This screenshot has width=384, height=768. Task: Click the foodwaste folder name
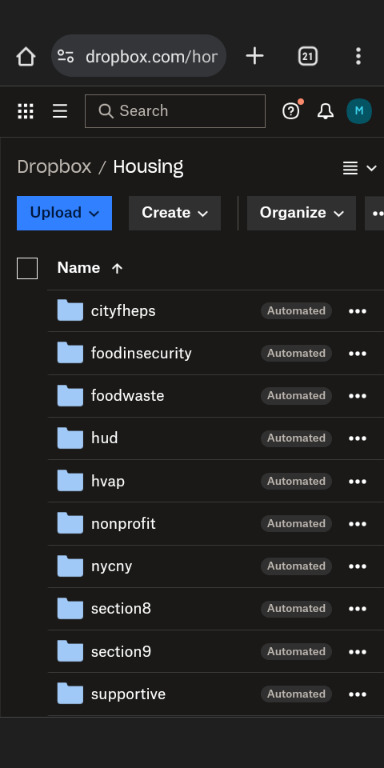(127, 396)
